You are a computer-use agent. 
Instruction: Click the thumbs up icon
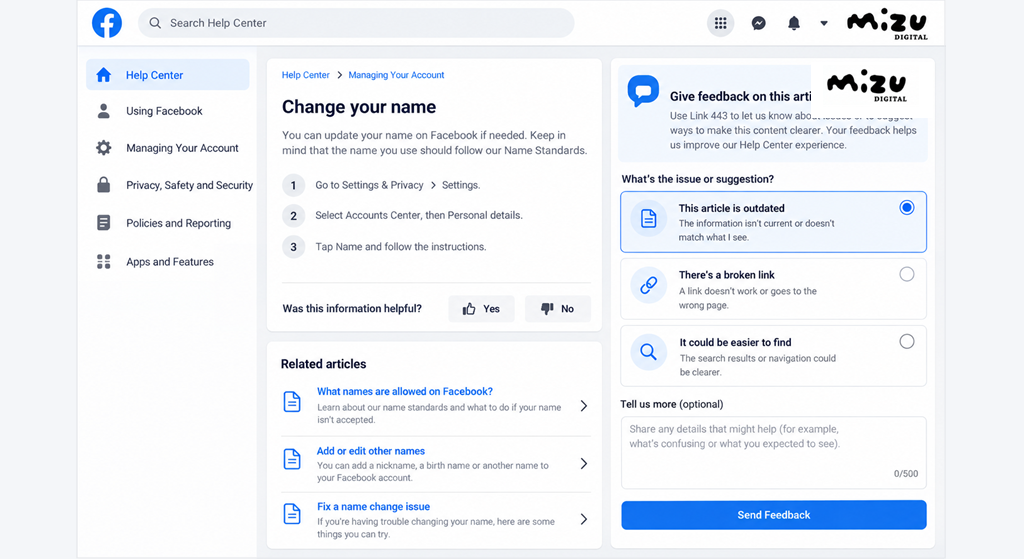[469, 309]
